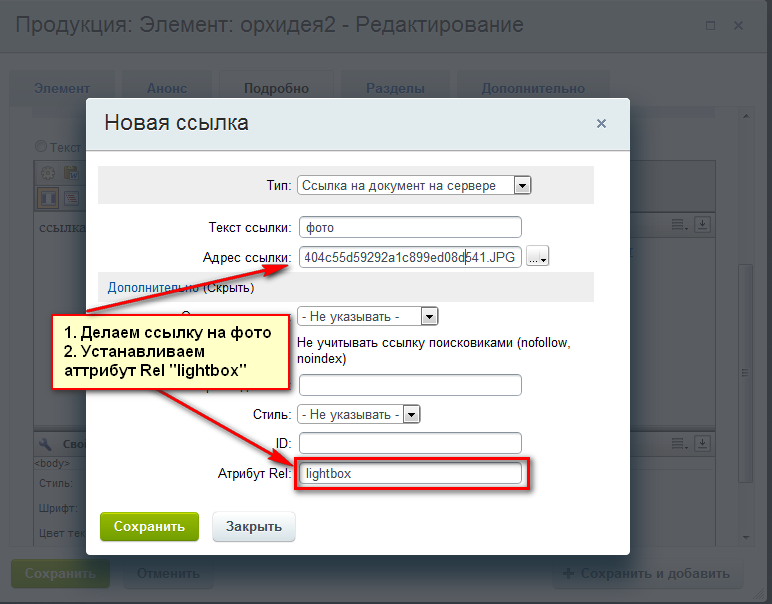Open the Тип link type dropdown
Viewport: 772px width, 604px height.
413,185
